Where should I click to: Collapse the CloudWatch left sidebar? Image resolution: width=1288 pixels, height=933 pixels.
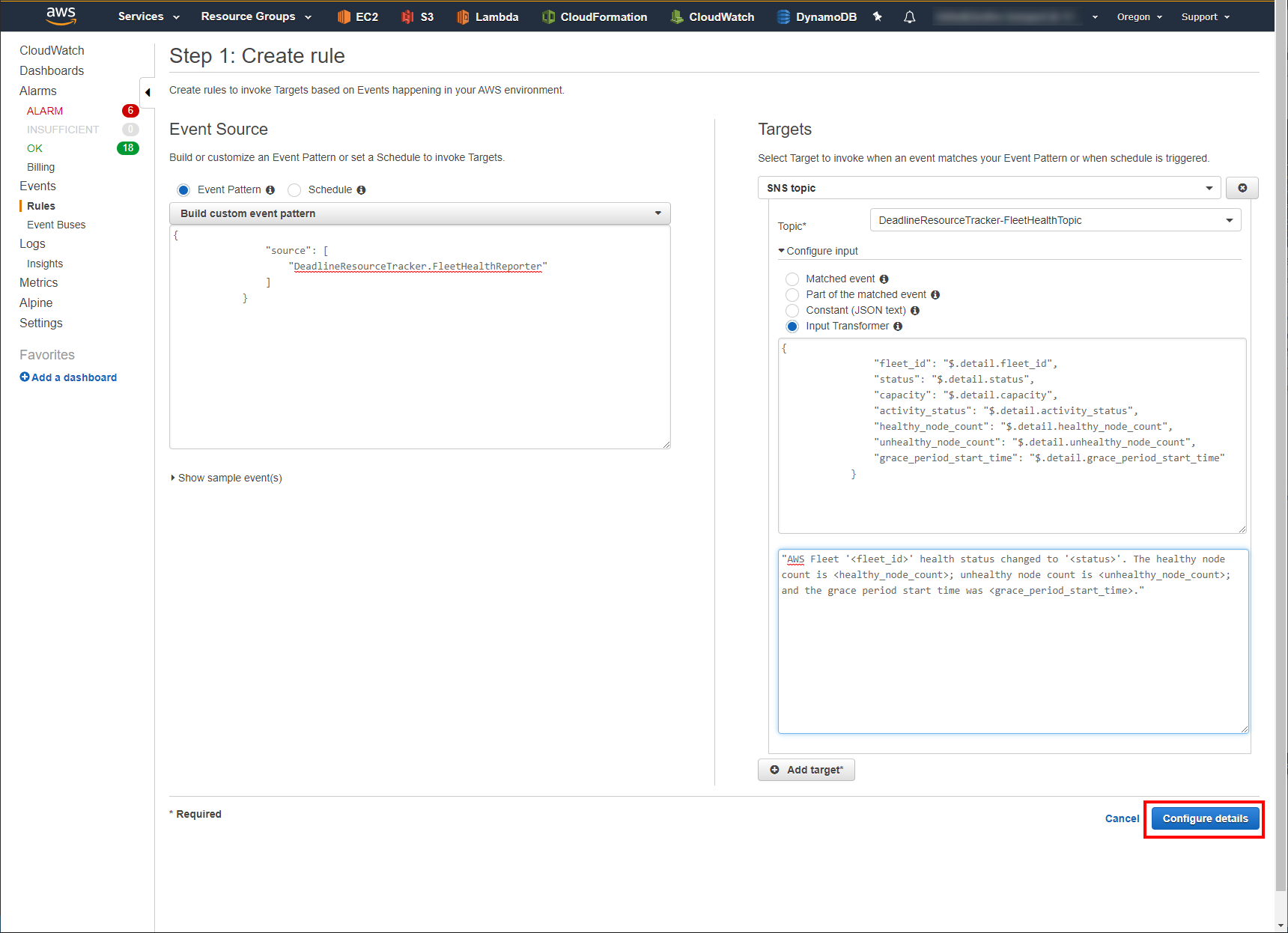[148, 92]
